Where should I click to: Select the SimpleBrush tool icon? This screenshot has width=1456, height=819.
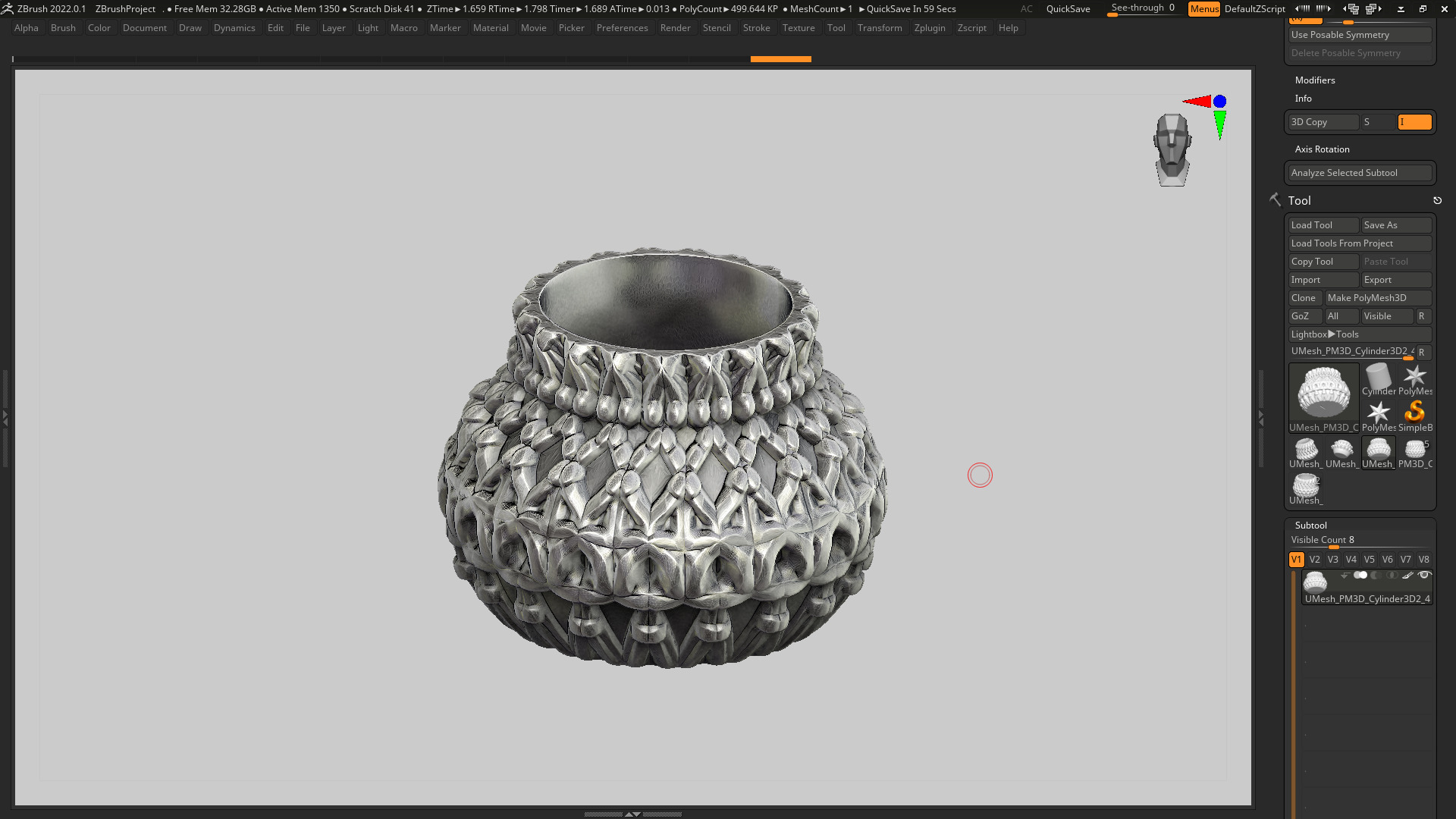(1415, 416)
